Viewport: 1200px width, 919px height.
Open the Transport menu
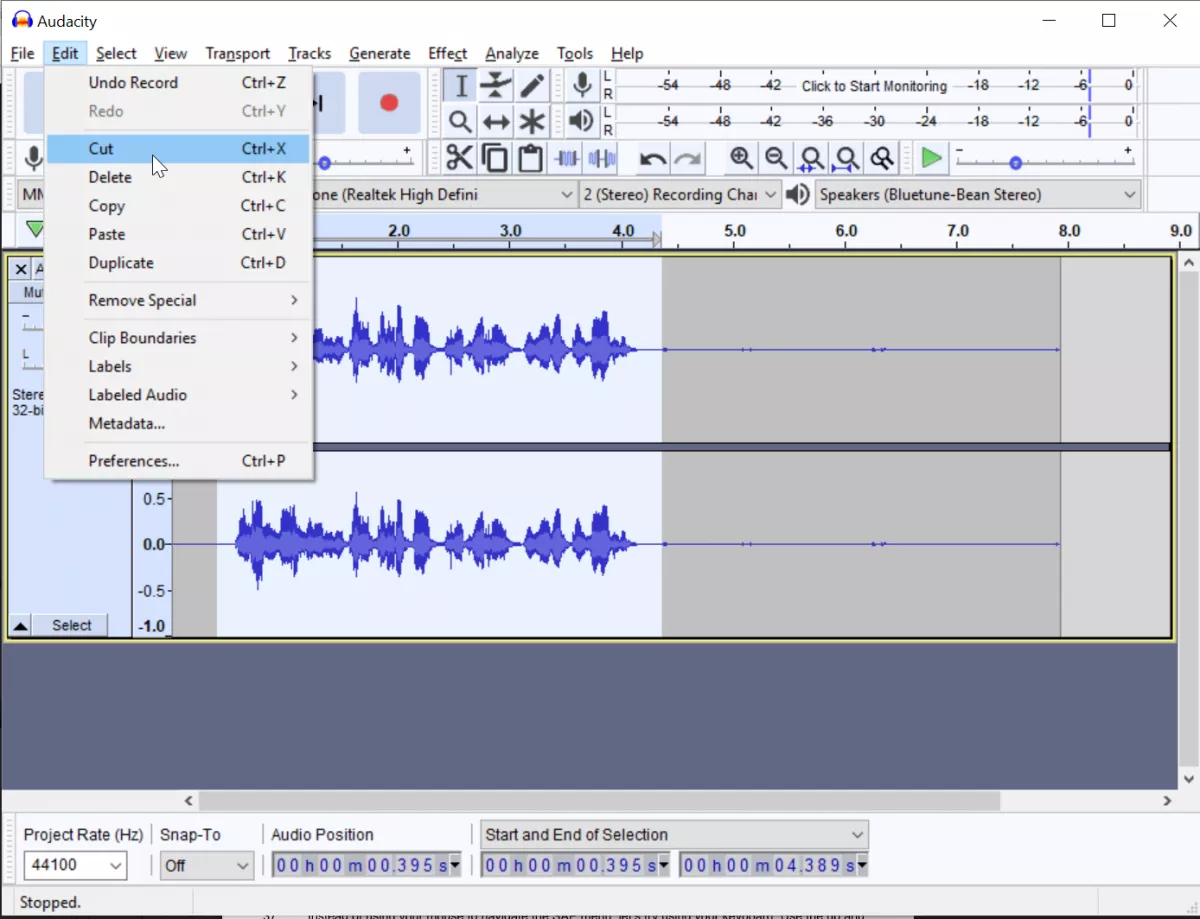point(238,53)
